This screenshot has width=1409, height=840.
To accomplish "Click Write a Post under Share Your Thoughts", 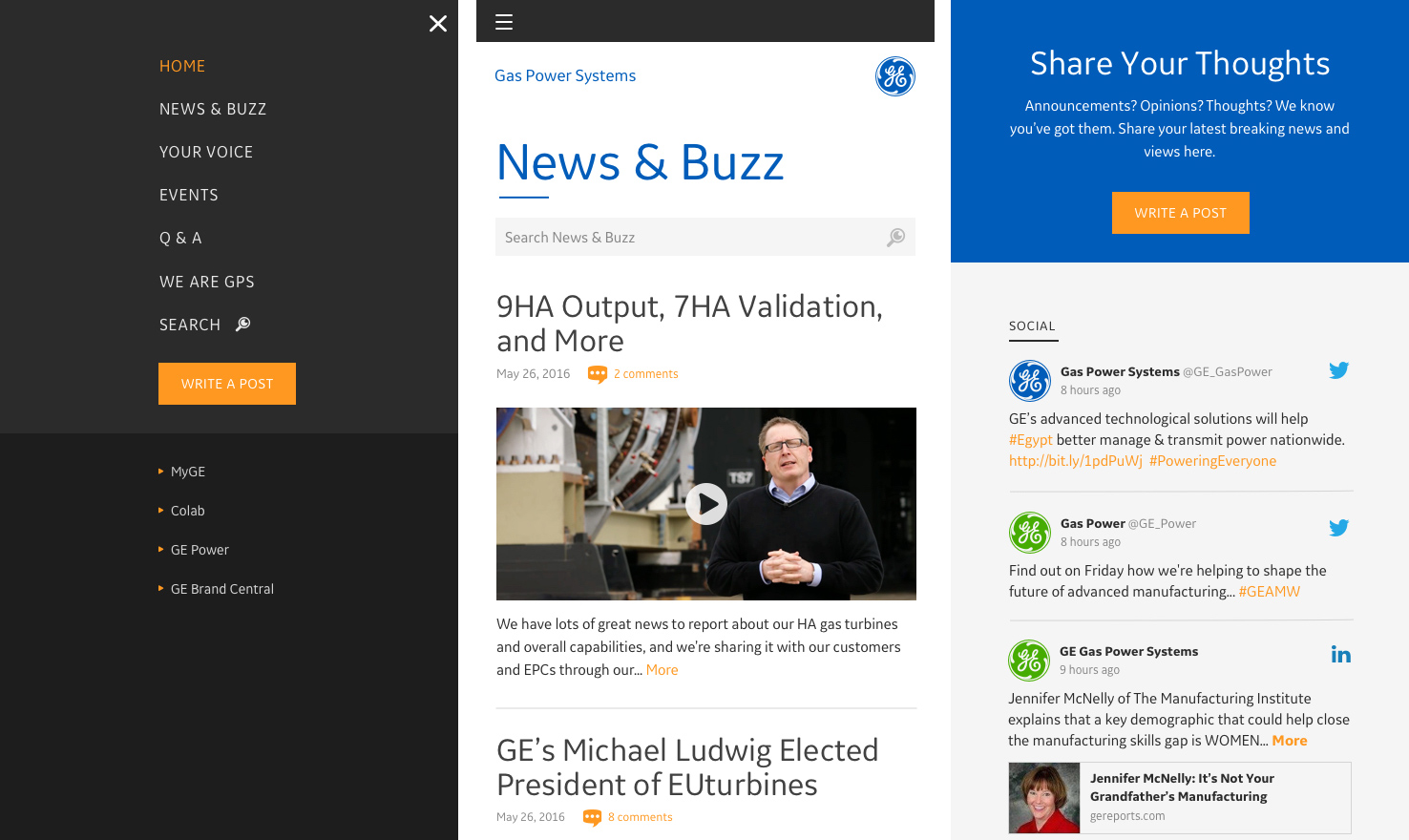I will [1181, 213].
